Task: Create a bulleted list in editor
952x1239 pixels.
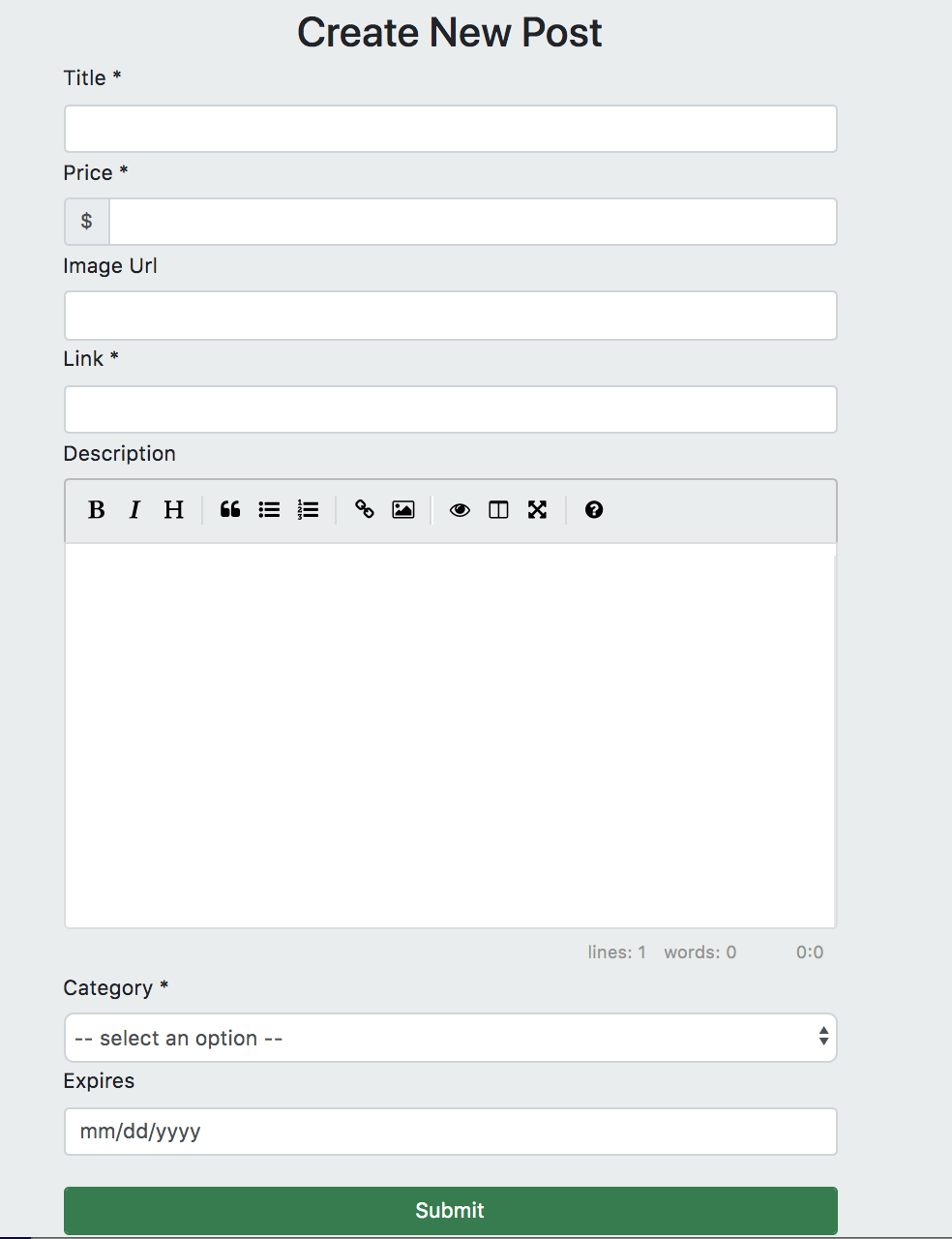Action: (x=269, y=510)
